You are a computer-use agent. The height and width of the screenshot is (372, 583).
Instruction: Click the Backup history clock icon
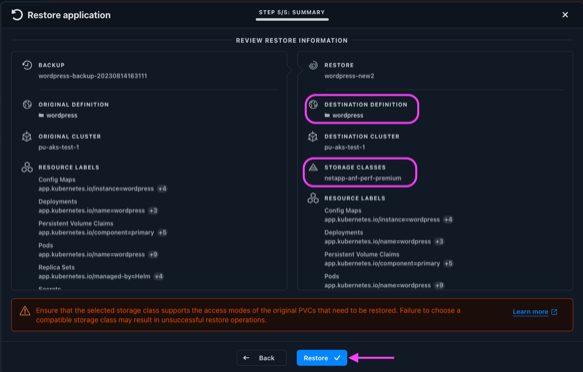pyautogui.click(x=27, y=65)
